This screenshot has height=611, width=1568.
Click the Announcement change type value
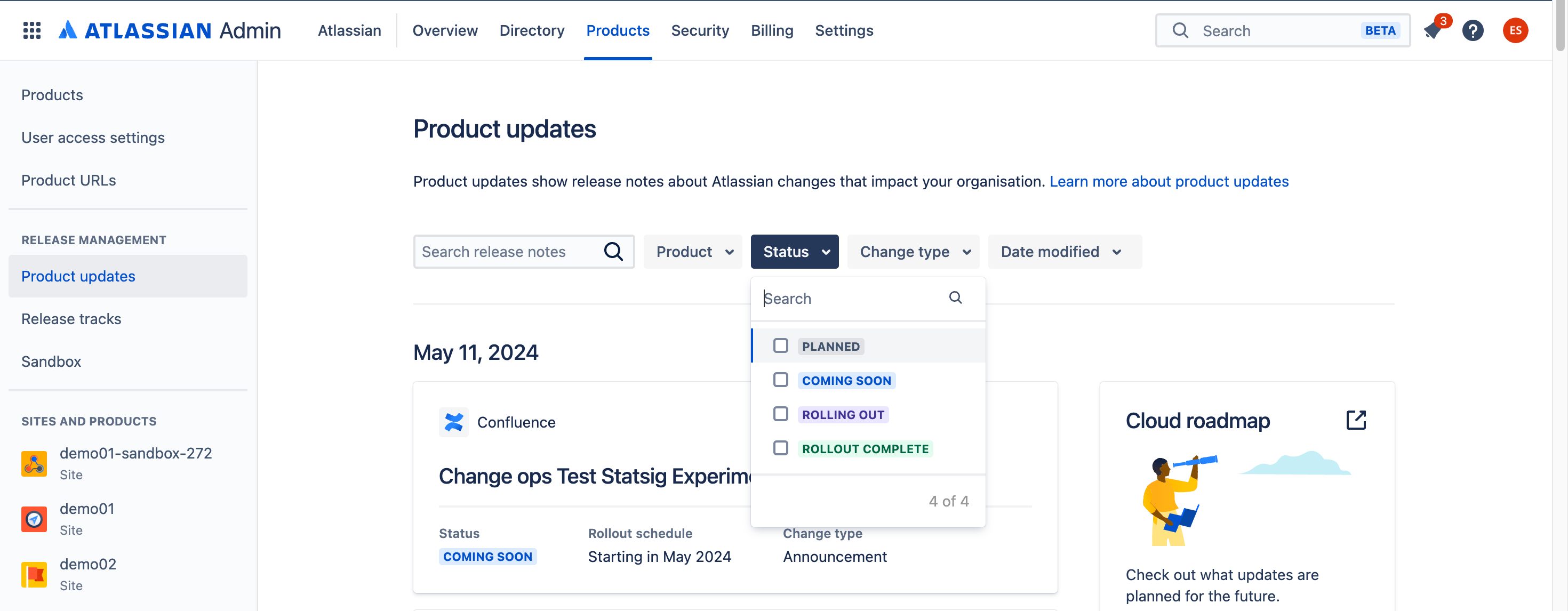pos(835,556)
